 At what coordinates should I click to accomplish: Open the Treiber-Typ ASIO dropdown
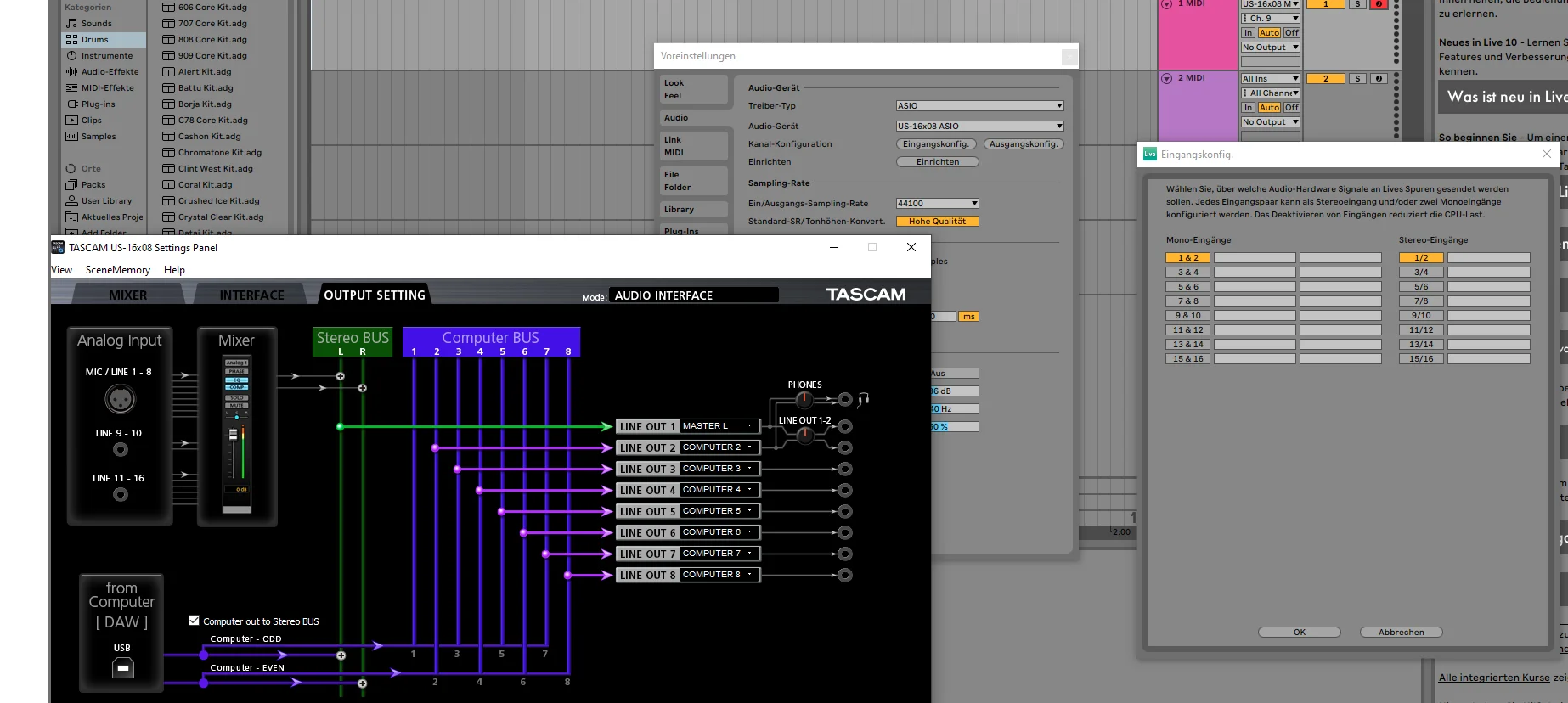[979, 106]
